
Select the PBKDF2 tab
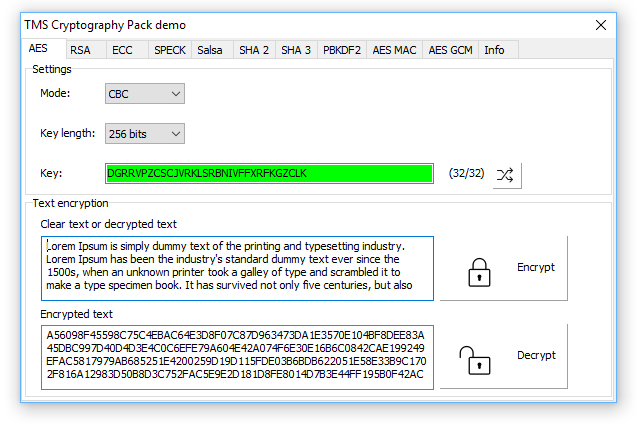[342, 50]
